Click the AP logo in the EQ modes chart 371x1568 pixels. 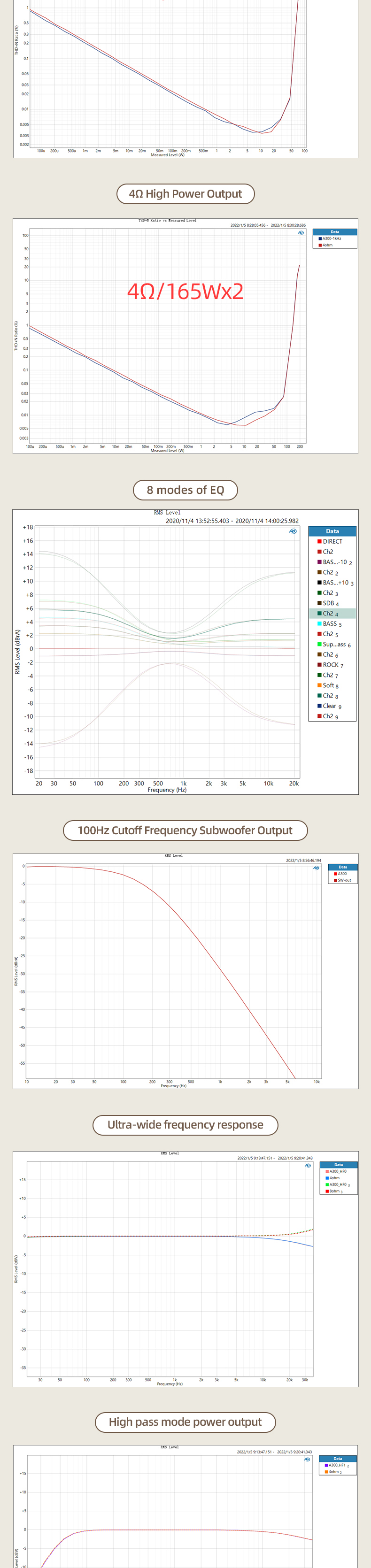click(x=293, y=531)
